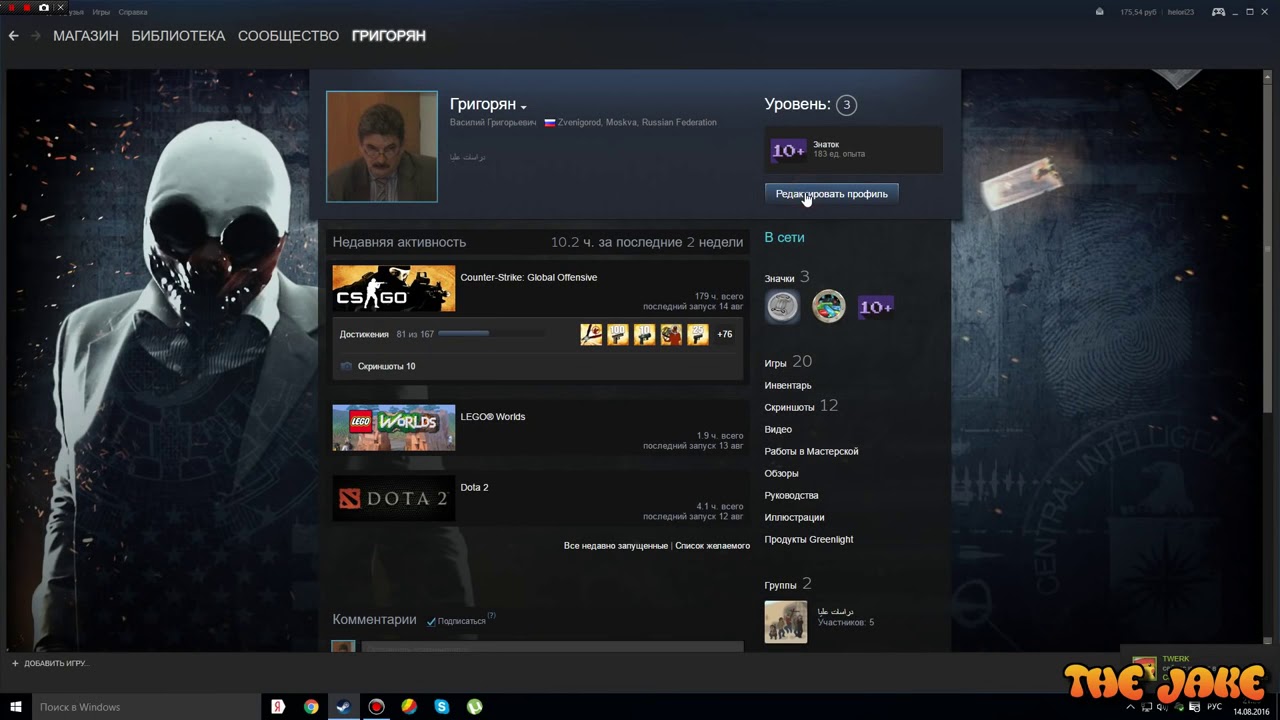Click Редактировать профиль button
Viewport: 1280px width, 720px height.
pos(832,194)
